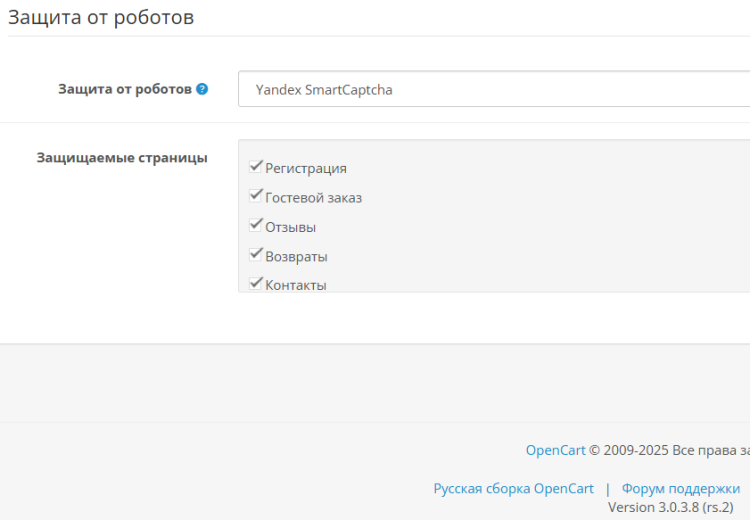The width and height of the screenshot is (750, 520).
Task: Open the OpenCart footer link
Action: [555, 450]
